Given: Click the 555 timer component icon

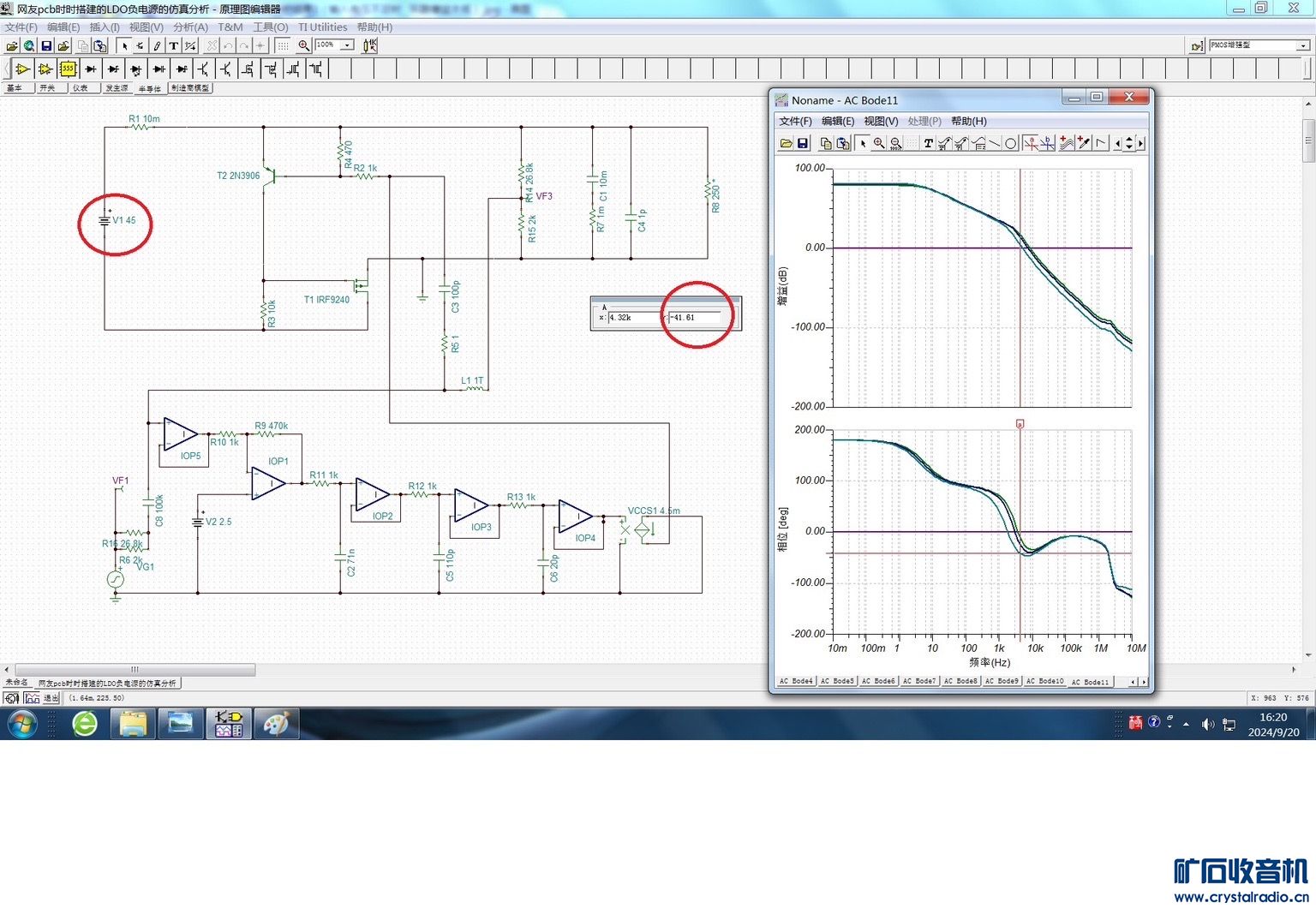Looking at the screenshot, I should pyautogui.click(x=68, y=69).
